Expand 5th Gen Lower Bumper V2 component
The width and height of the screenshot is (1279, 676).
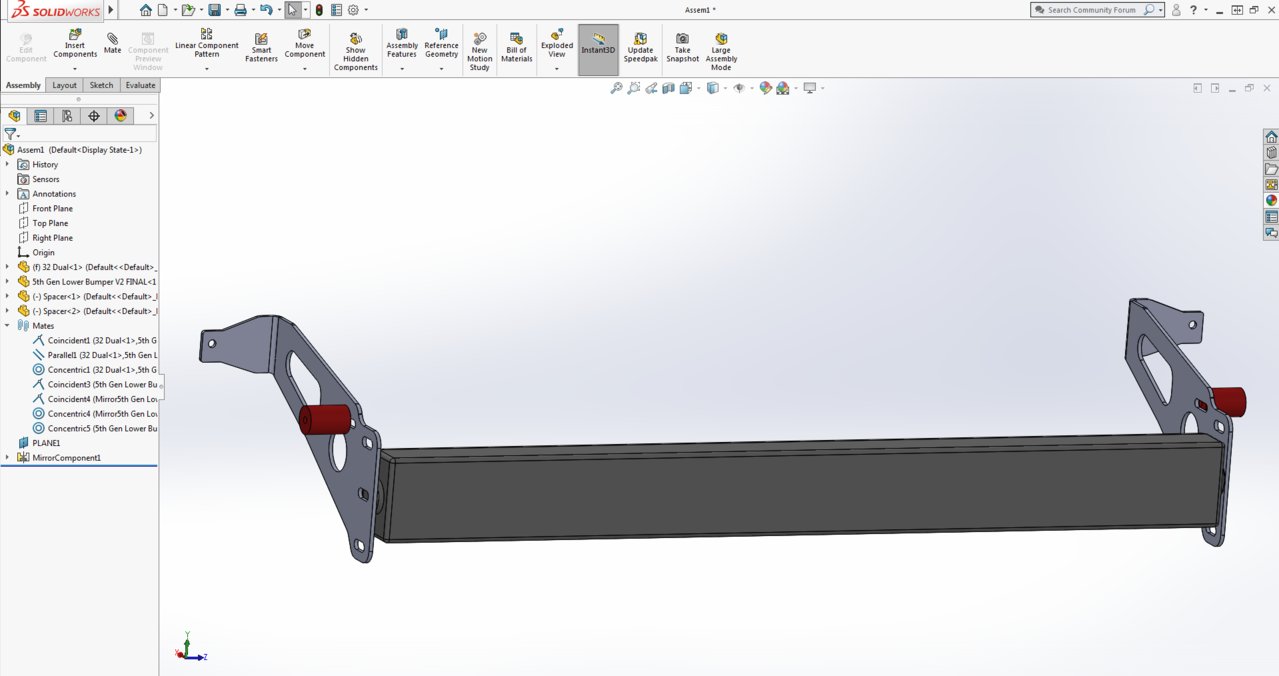(x=7, y=282)
